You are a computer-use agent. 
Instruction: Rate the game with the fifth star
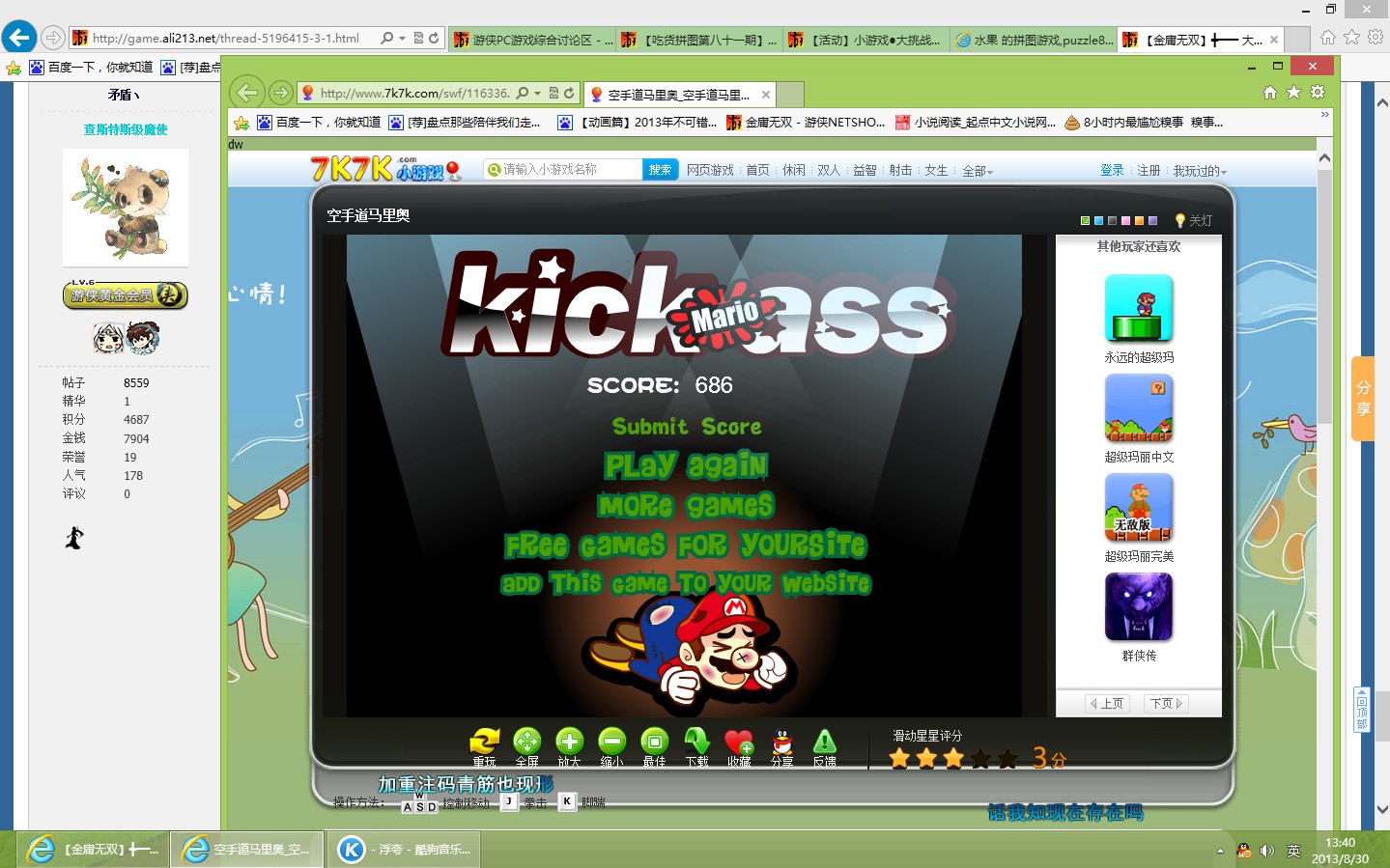1007,758
